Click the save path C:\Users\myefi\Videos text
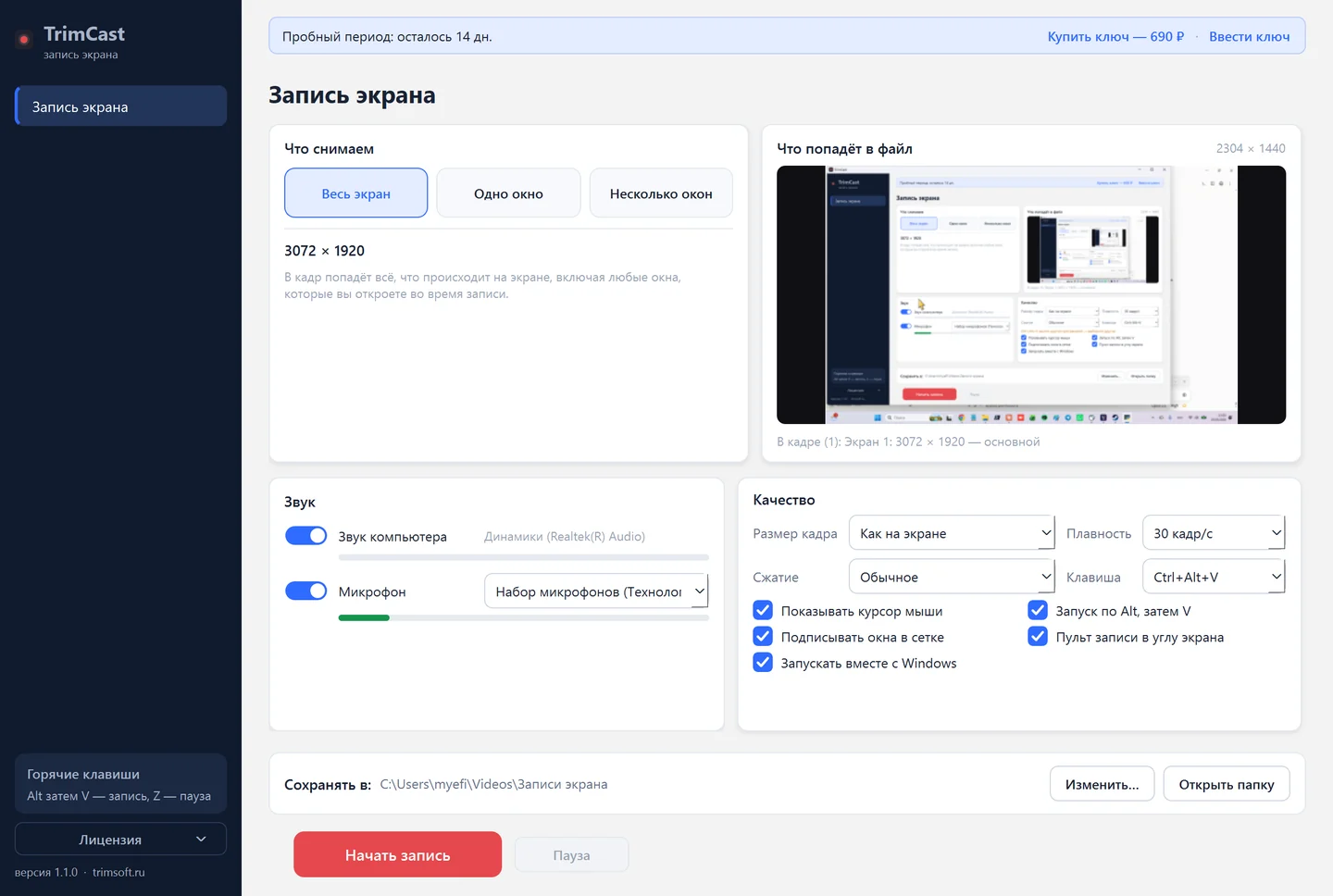The height and width of the screenshot is (896, 1333). [x=493, y=784]
